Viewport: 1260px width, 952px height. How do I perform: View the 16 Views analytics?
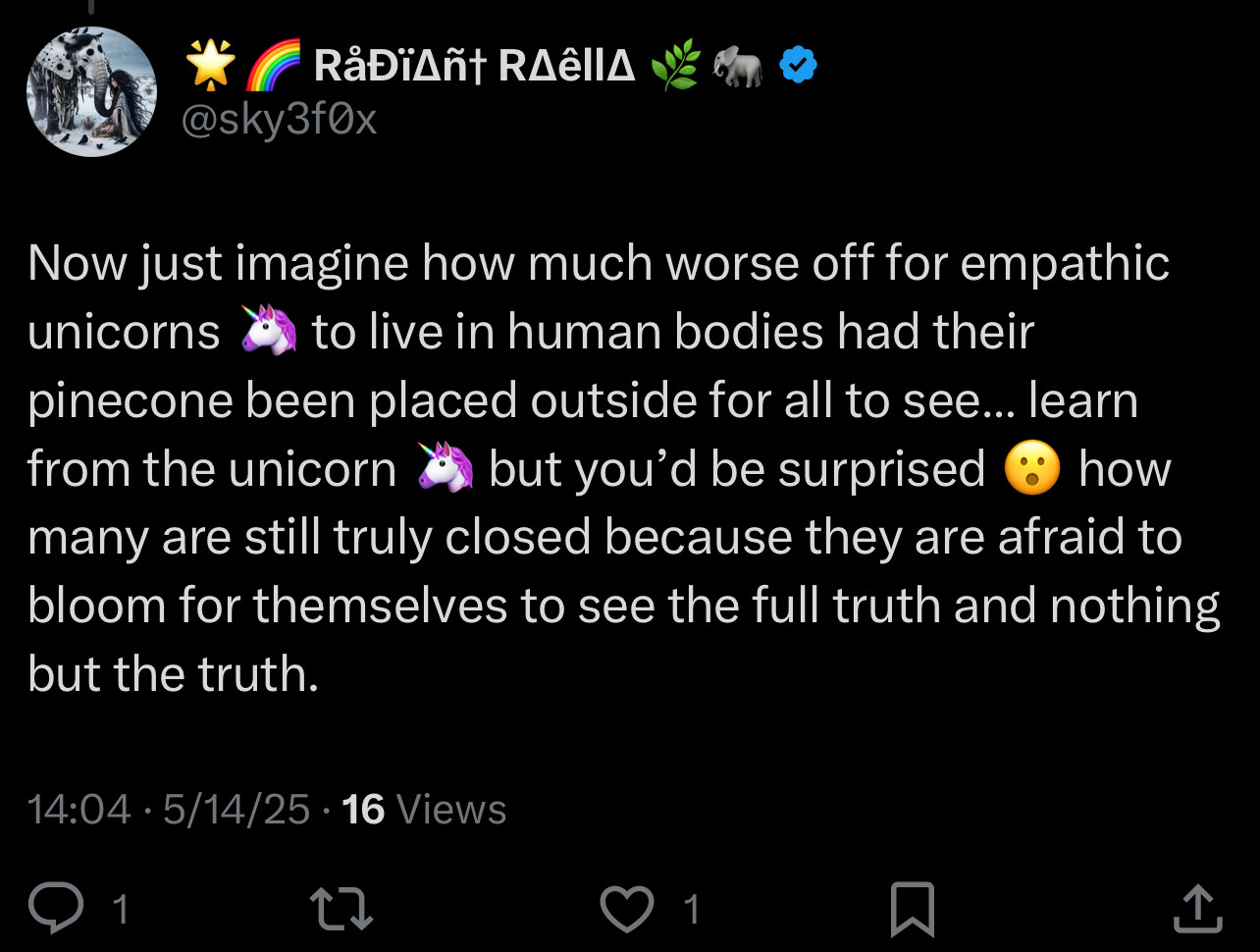tap(424, 810)
